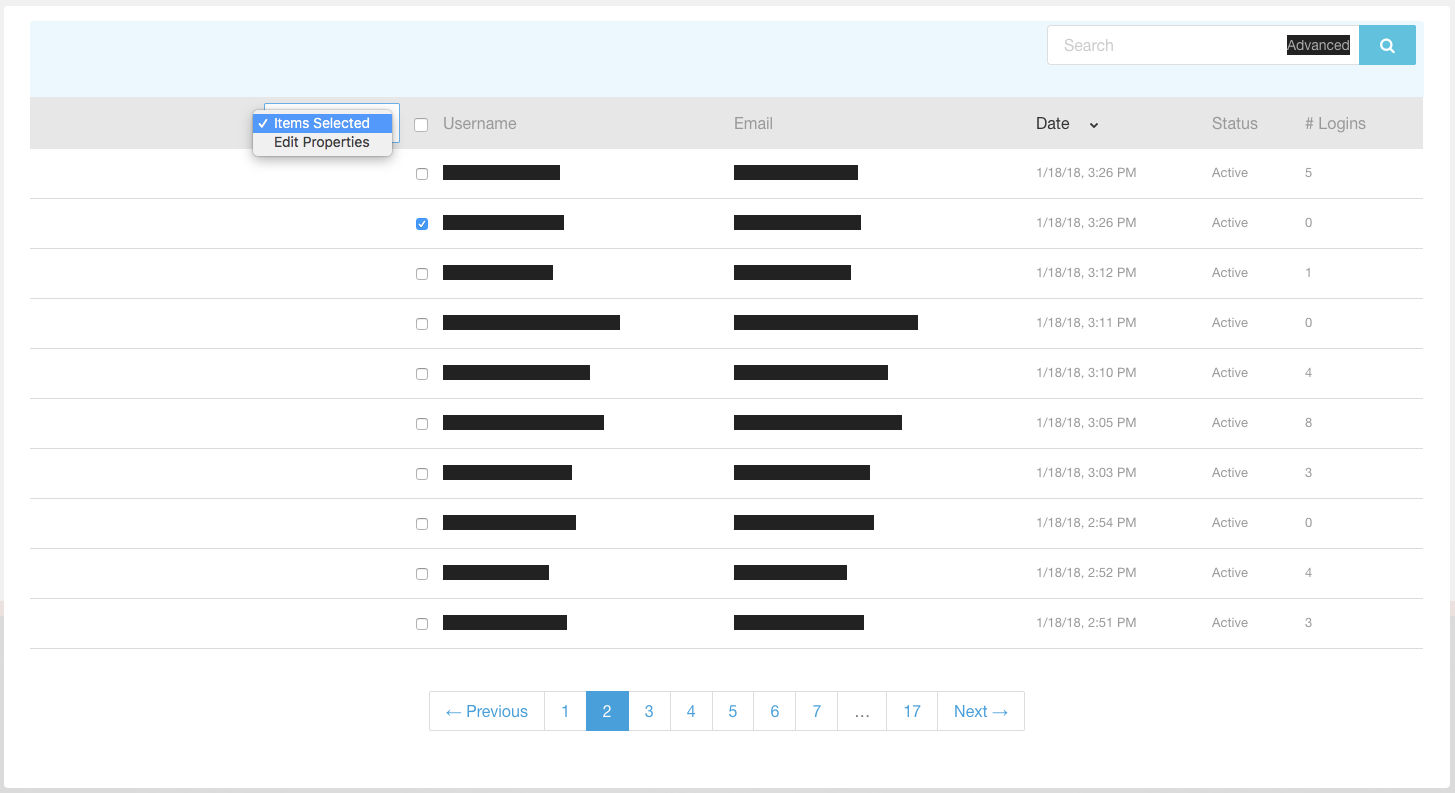Sort by the # Logins column
1455x793 pixels.
tap(1335, 123)
